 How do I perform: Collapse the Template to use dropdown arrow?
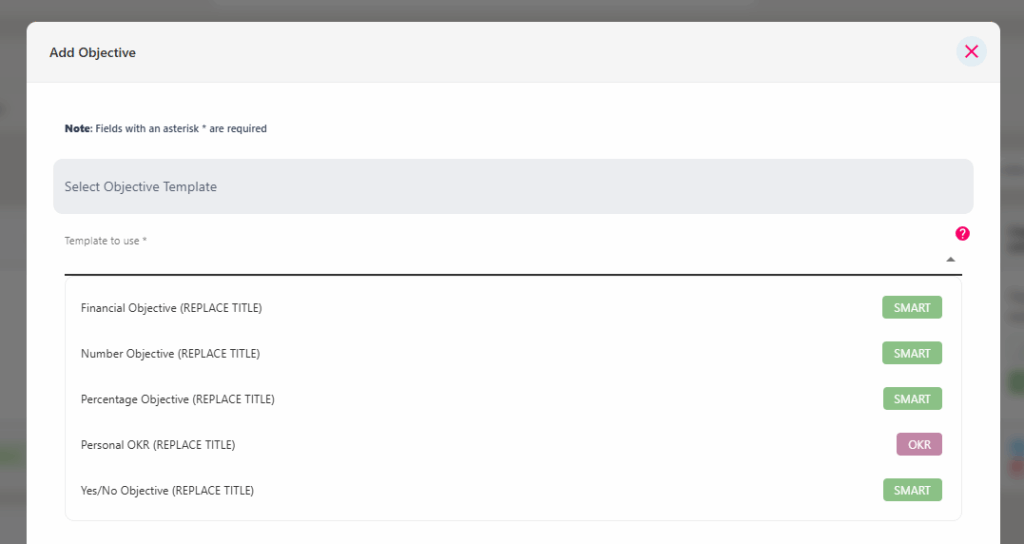pos(950,259)
